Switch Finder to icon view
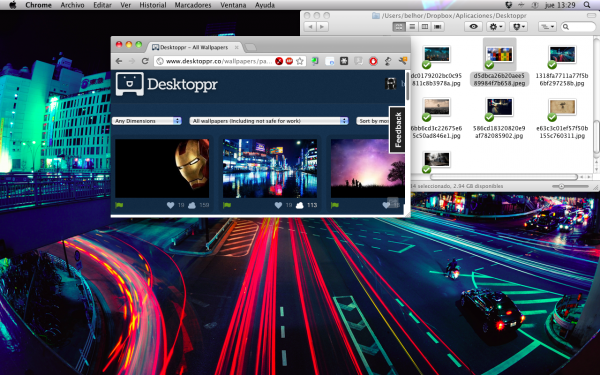This screenshot has height=375, width=600. [399, 27]
